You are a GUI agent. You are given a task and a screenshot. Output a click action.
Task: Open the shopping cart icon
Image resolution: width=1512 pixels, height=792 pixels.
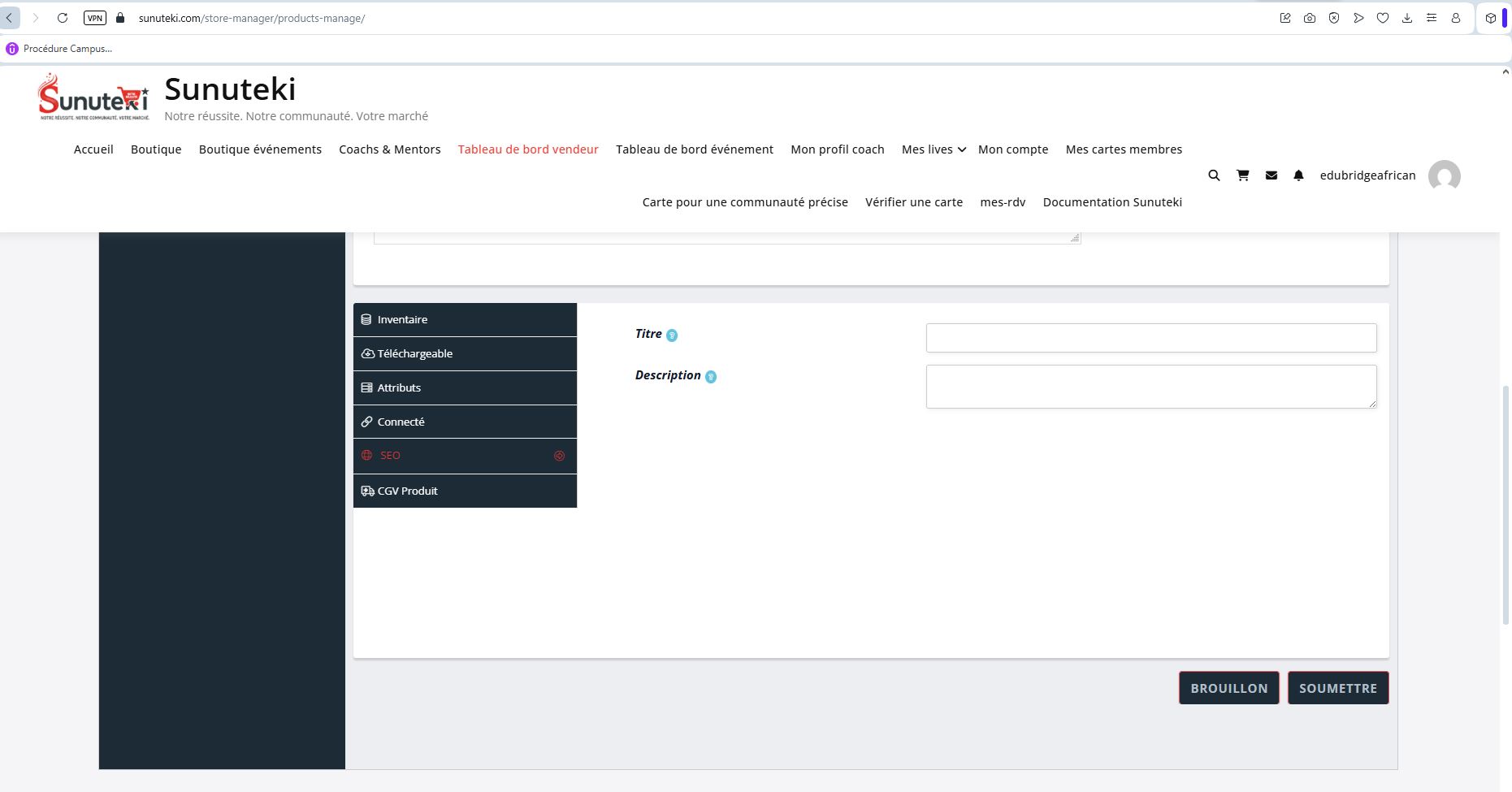1242,175
